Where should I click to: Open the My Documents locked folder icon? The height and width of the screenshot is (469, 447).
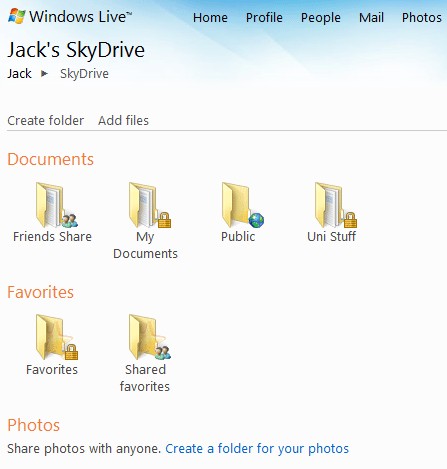pyautogui.click(x=150, y=205)
